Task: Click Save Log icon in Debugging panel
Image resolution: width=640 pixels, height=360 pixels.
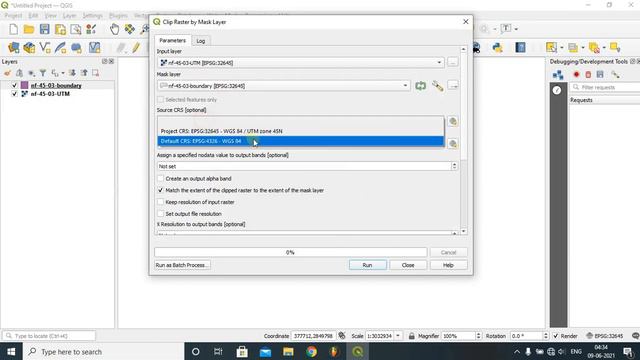Action: pos(600,75)
